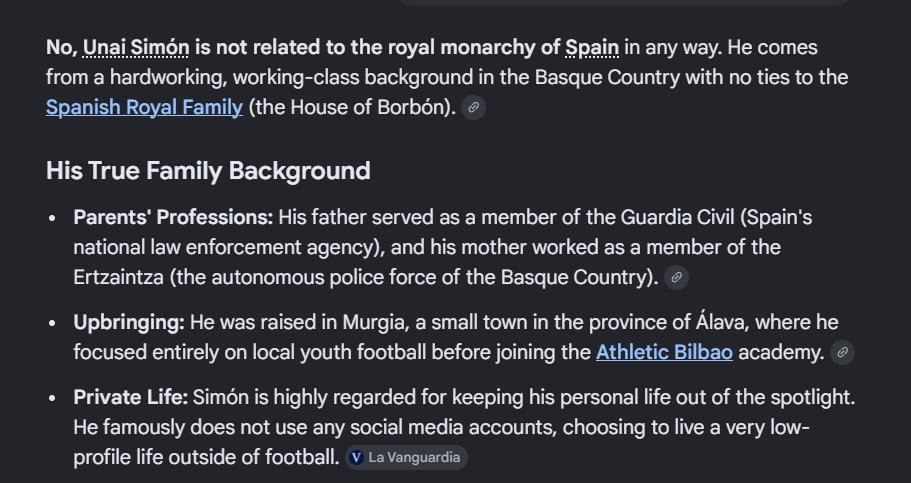Screen dimensions: 911x483
Task: Click the word Ertzaintza in the first bullet
Action: (119, 277)
